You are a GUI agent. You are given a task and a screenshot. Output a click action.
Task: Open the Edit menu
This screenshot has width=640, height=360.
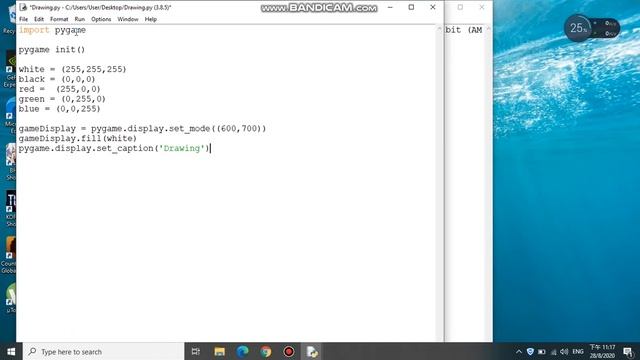pyautogui.click(x=39, y=19)
